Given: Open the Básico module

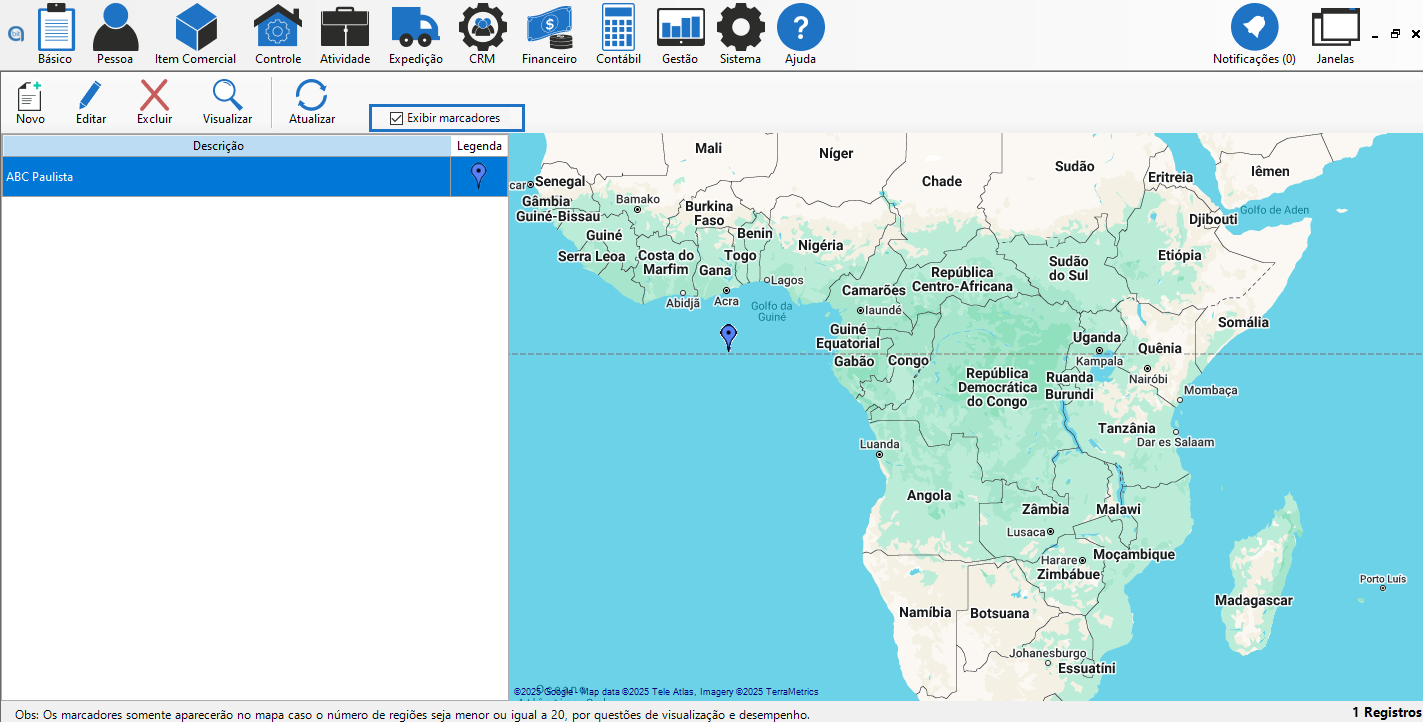Looking at the screenshot, I should coord(55,29).
